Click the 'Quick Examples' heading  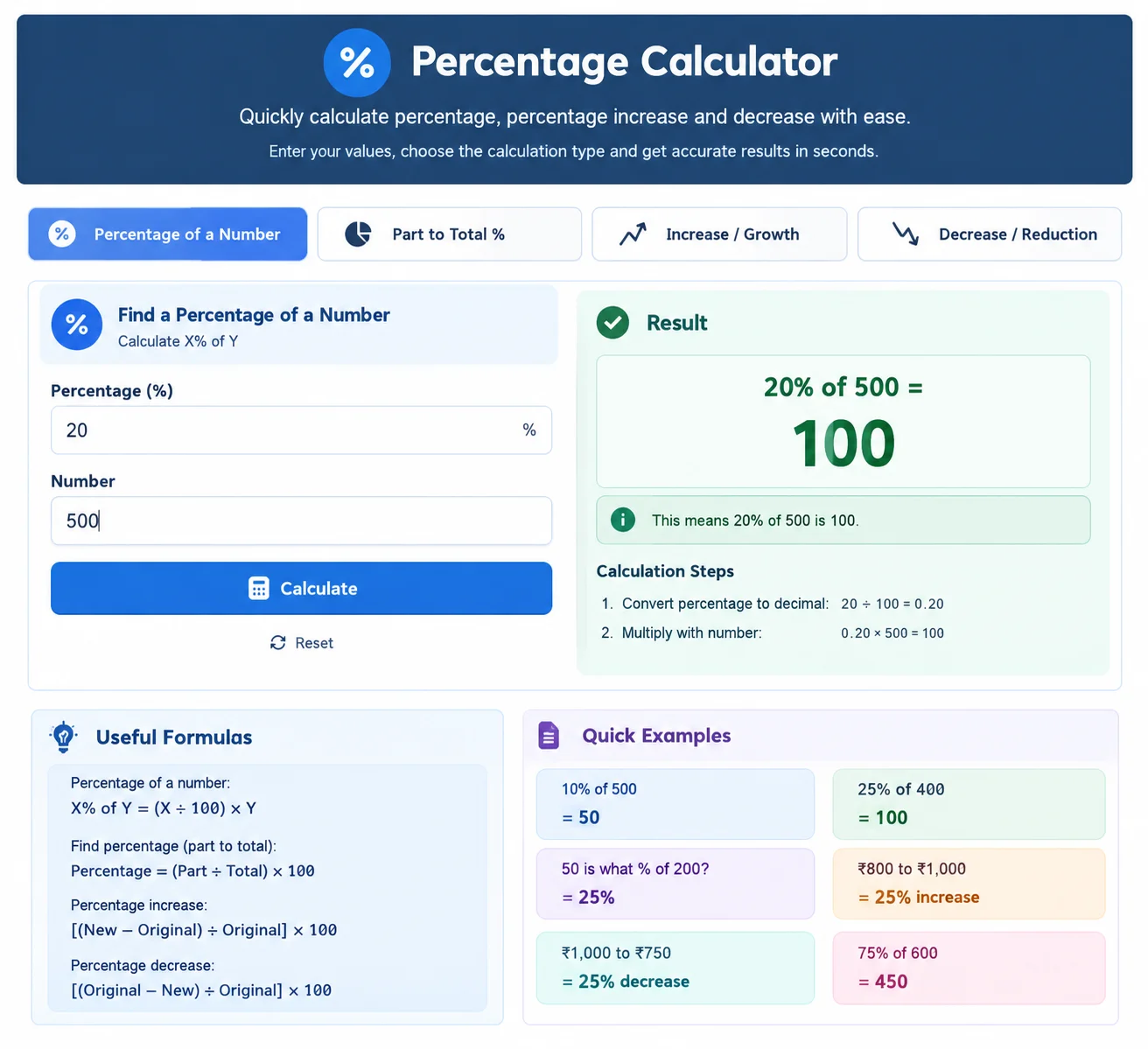coord(656,736)
